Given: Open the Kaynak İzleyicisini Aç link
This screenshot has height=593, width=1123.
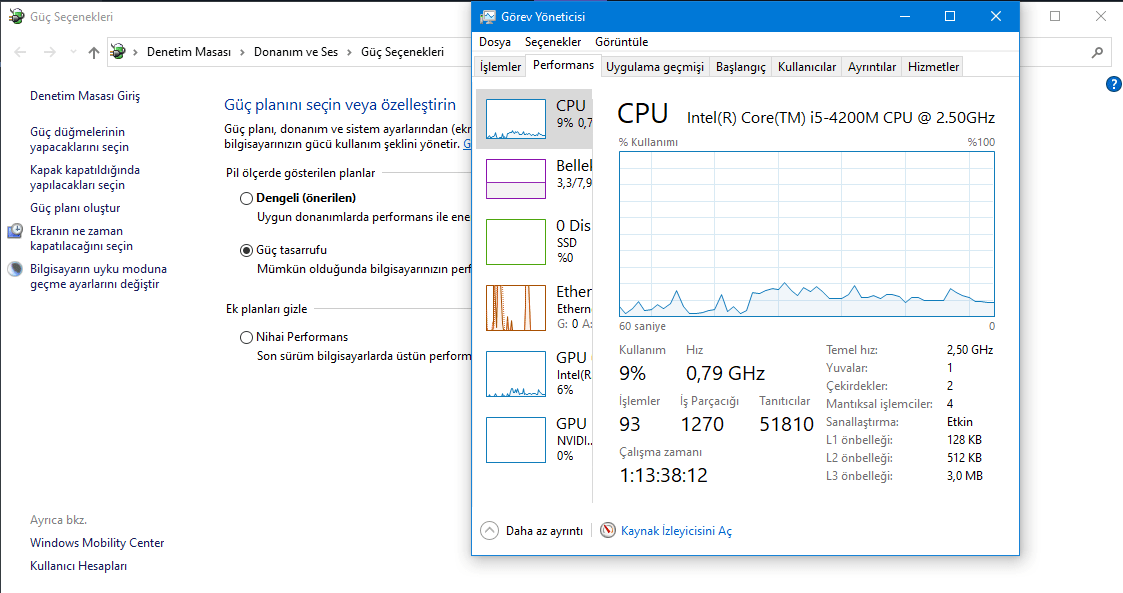Looking at the screenshot, I should click(676, 531).
